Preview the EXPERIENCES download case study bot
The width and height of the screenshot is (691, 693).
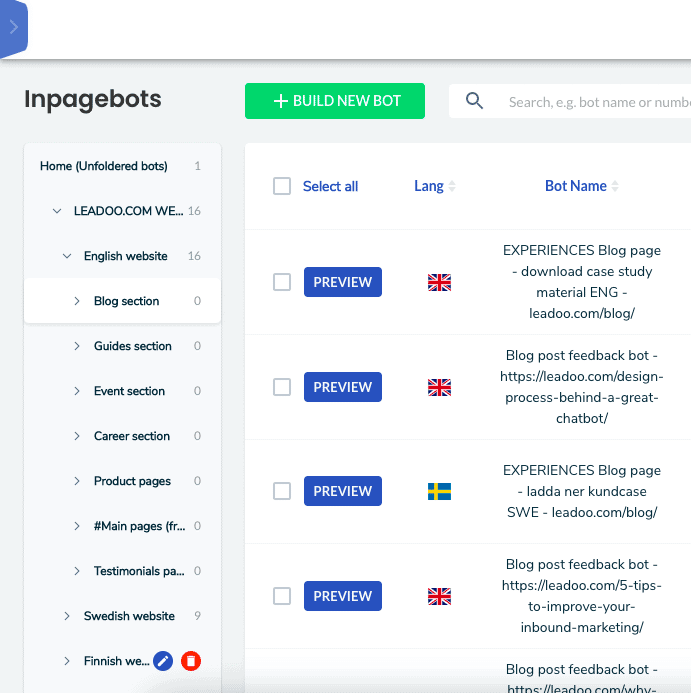pos(343,282)
